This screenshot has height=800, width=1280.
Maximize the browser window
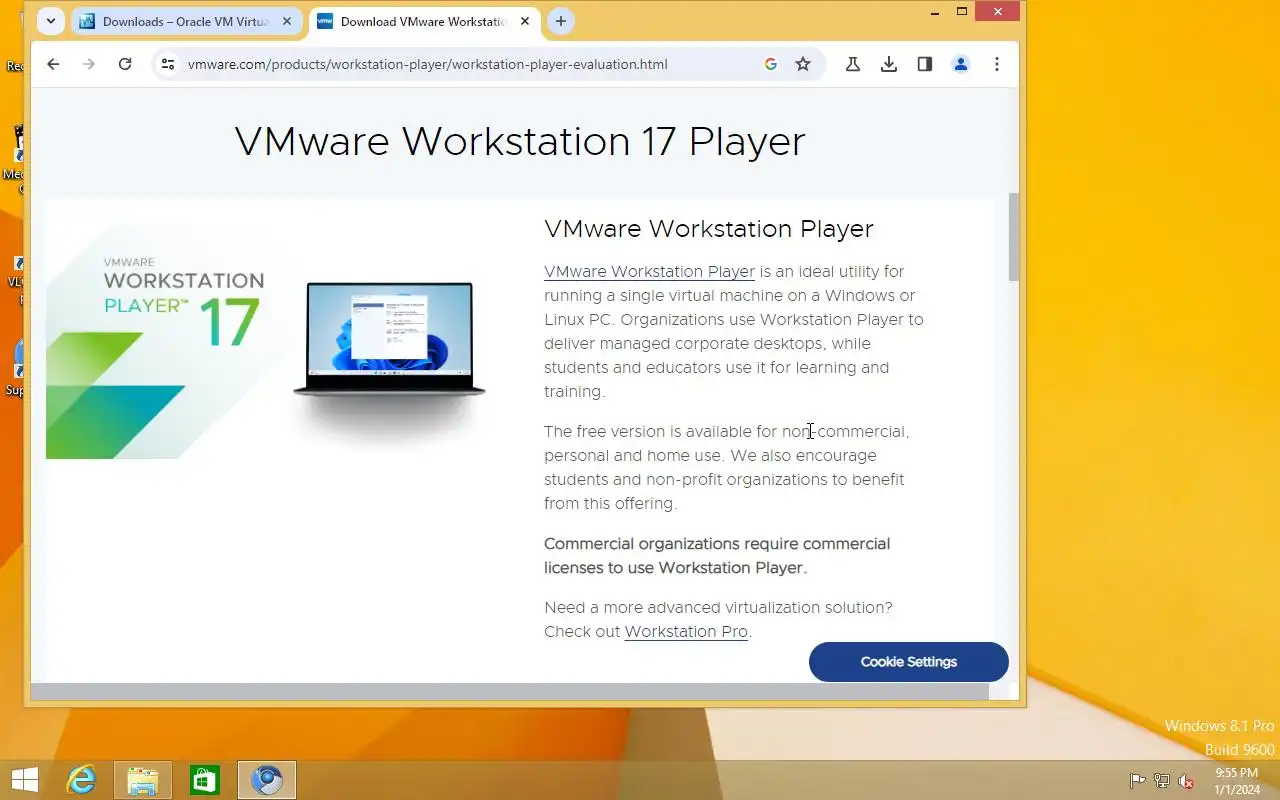click(x=962, y=12)
